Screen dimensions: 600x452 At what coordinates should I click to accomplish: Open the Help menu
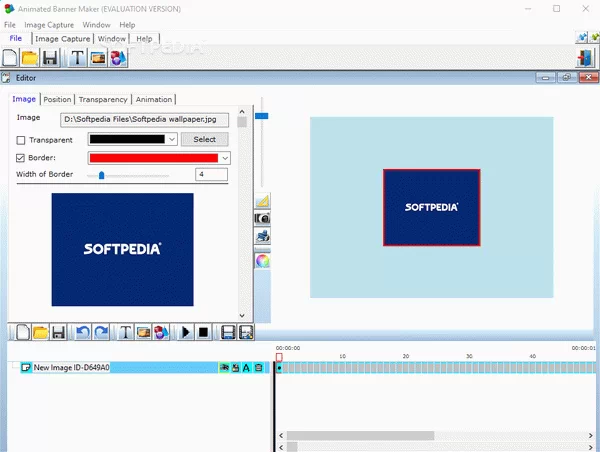[x=127, y=25]
